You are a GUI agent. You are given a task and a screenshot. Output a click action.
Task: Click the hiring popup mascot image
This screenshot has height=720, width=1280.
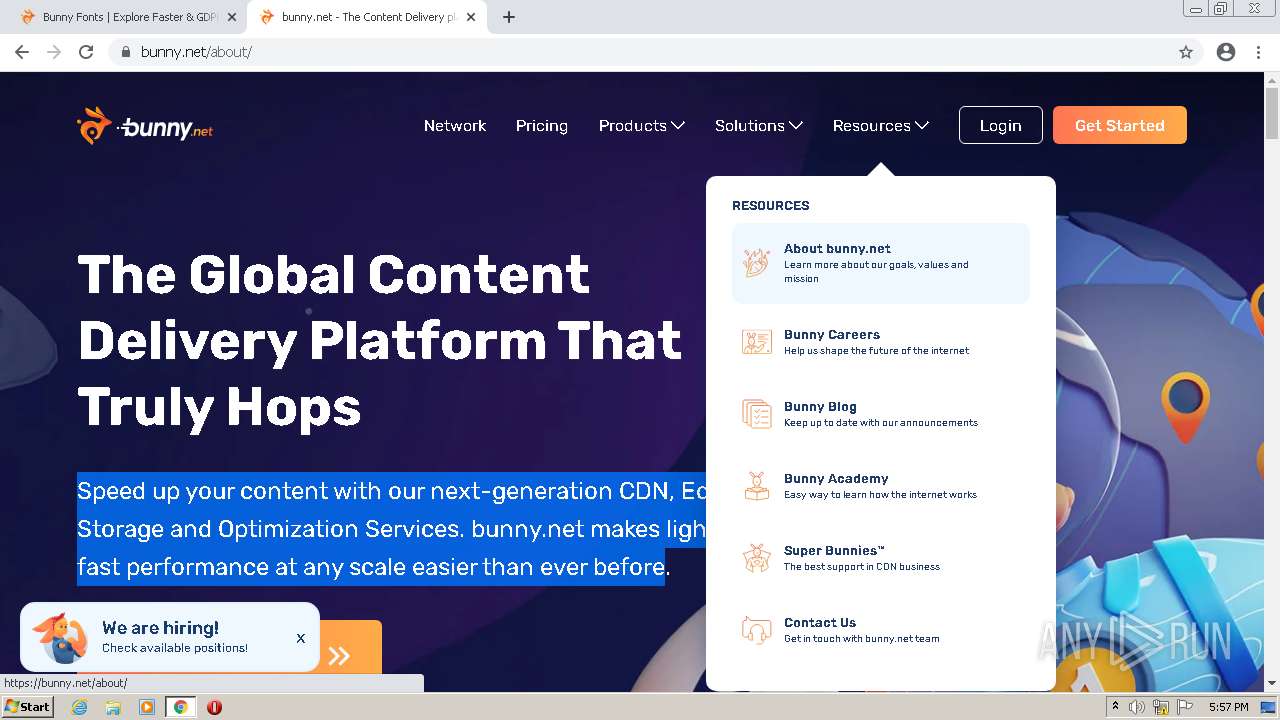[x=60, y=637]
